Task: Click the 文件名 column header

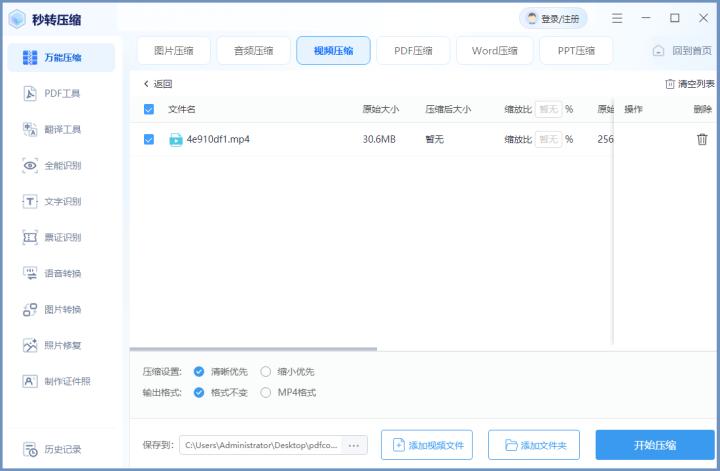Action: click(181, 109)
